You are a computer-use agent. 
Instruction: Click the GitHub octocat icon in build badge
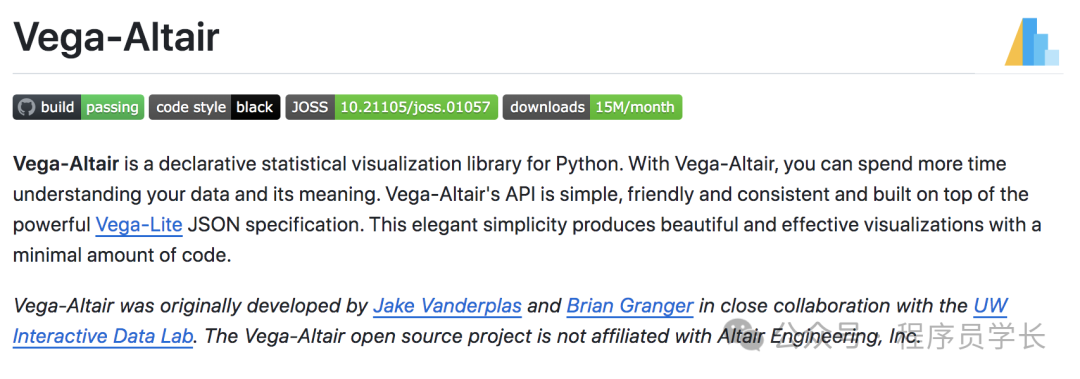point(26,107)
